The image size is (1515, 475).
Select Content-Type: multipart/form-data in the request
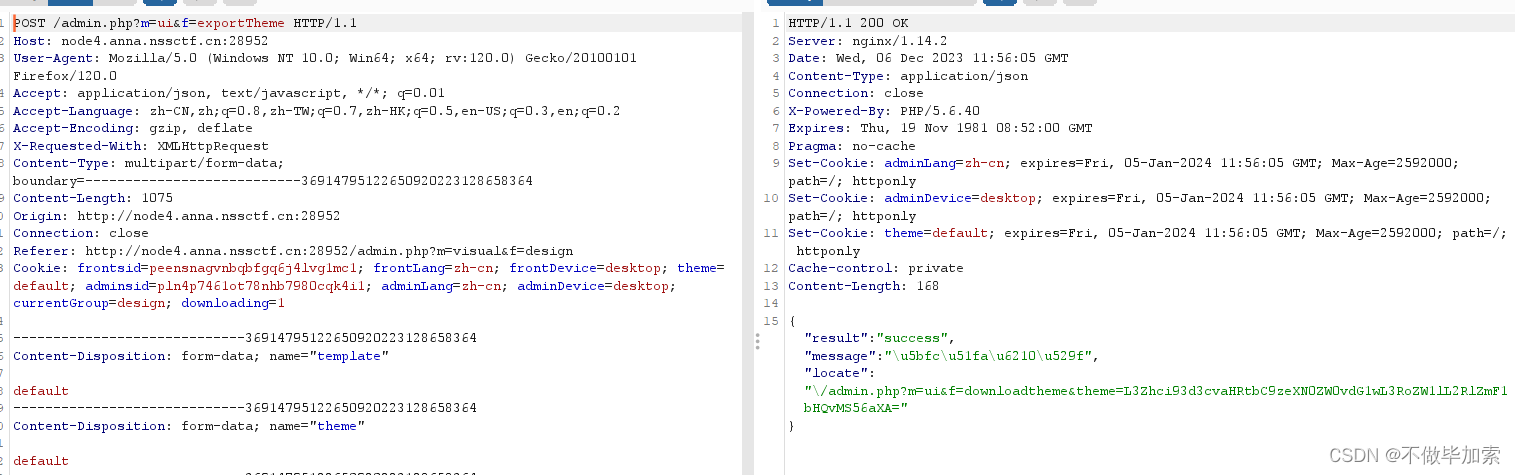[x=149, y=163]
